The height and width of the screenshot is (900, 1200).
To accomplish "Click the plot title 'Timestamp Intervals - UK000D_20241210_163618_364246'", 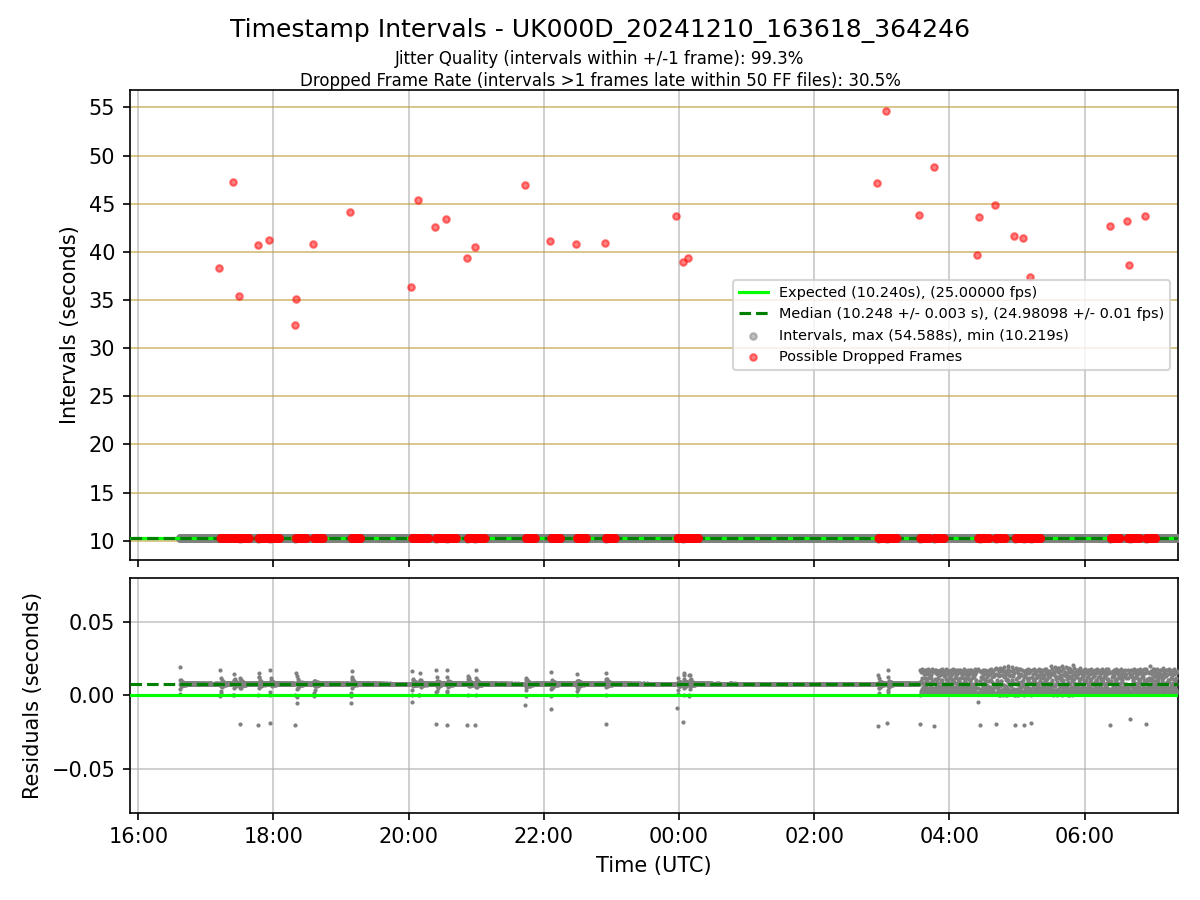I will point(600,29).
